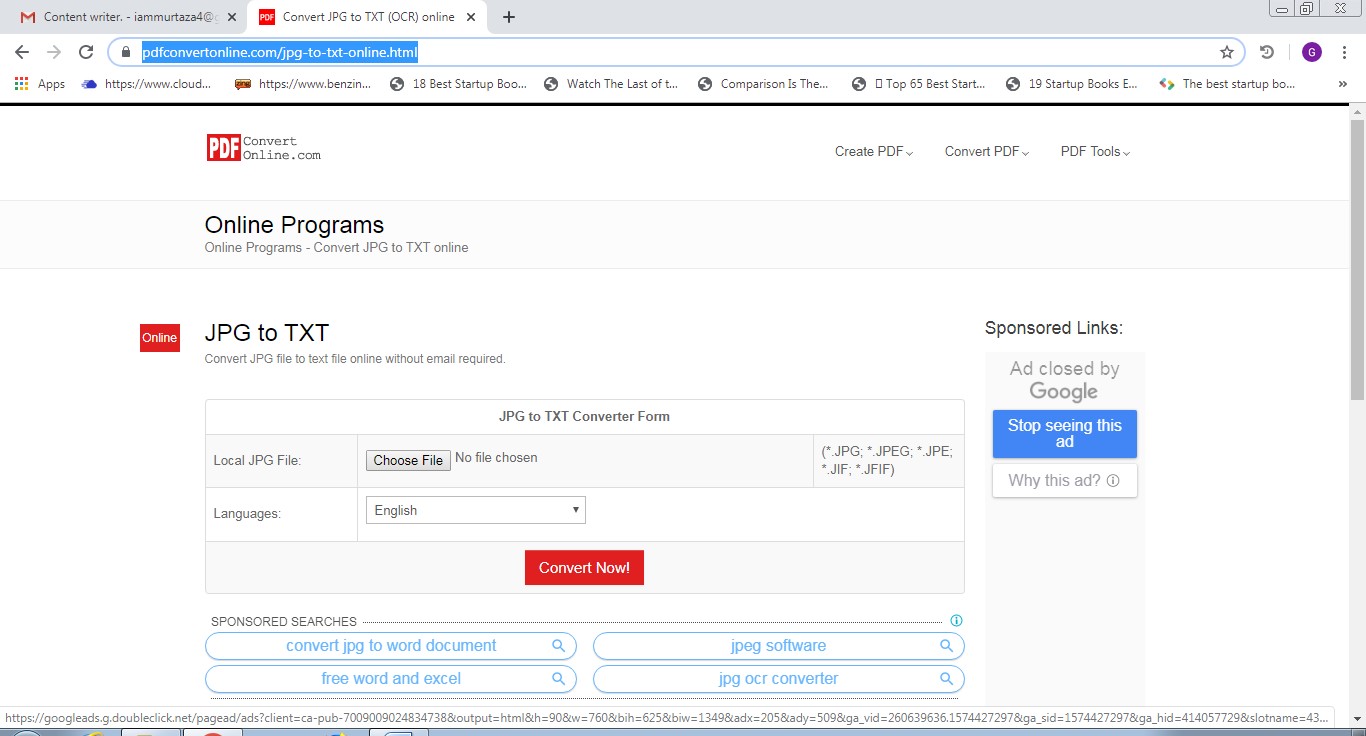The width and height of the screenshot is (1366, 736).
Task: Expand the PDF Tools menu
Action: [x=1095, y=152]
